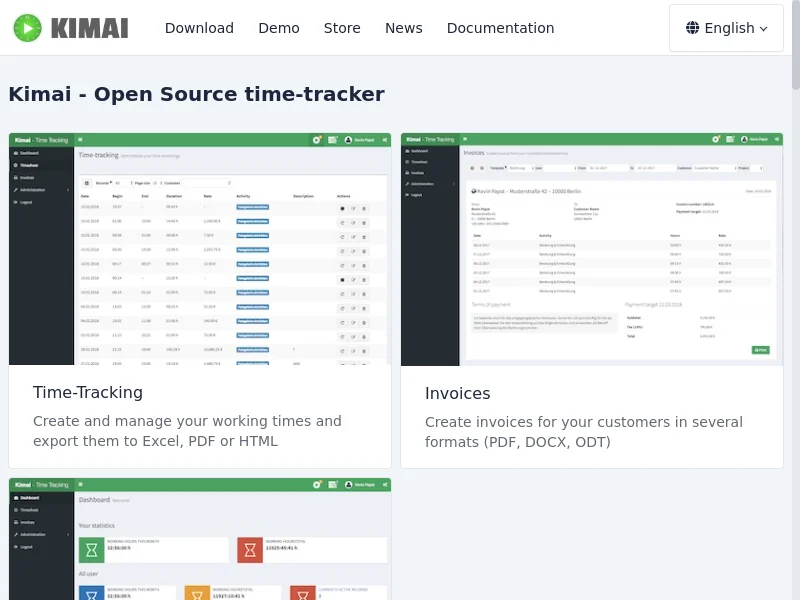Open the Dashboard screenshot thumbnail

pos(200,539)
